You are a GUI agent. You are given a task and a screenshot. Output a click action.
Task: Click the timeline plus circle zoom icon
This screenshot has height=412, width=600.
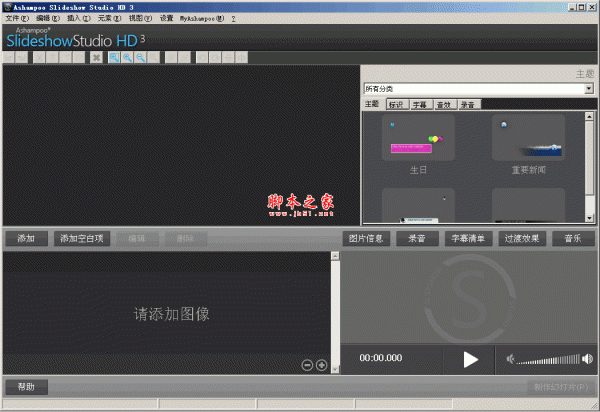point(322,365)
